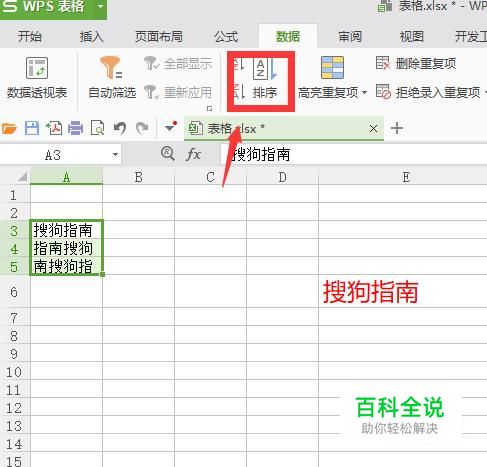Viewport: 487px width, 467px height.
Task: Switch to the 插入 ribbon tab
Action: pyautogui.click(x=92, y=36)
